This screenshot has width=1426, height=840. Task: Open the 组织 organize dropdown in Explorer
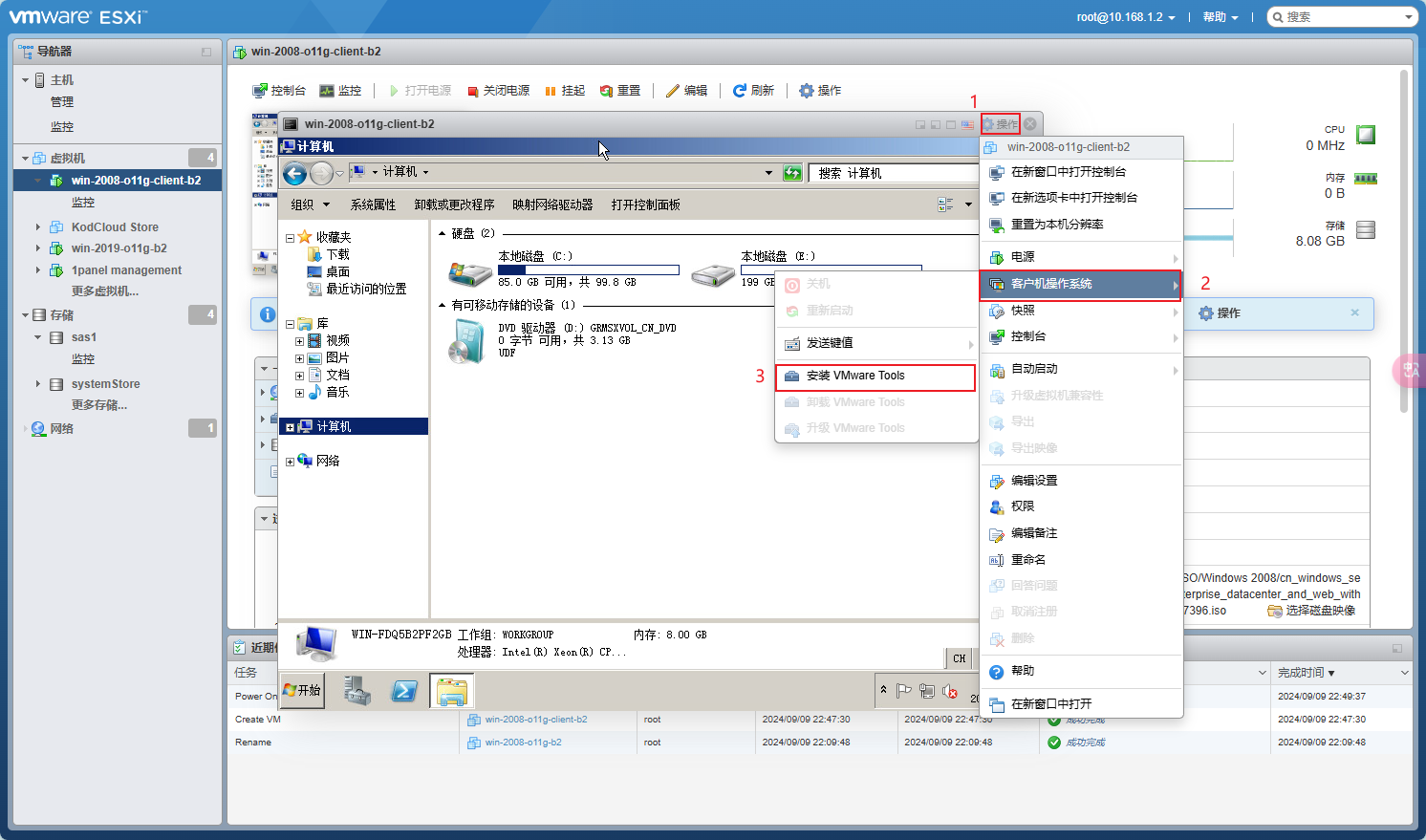[311, 205]
